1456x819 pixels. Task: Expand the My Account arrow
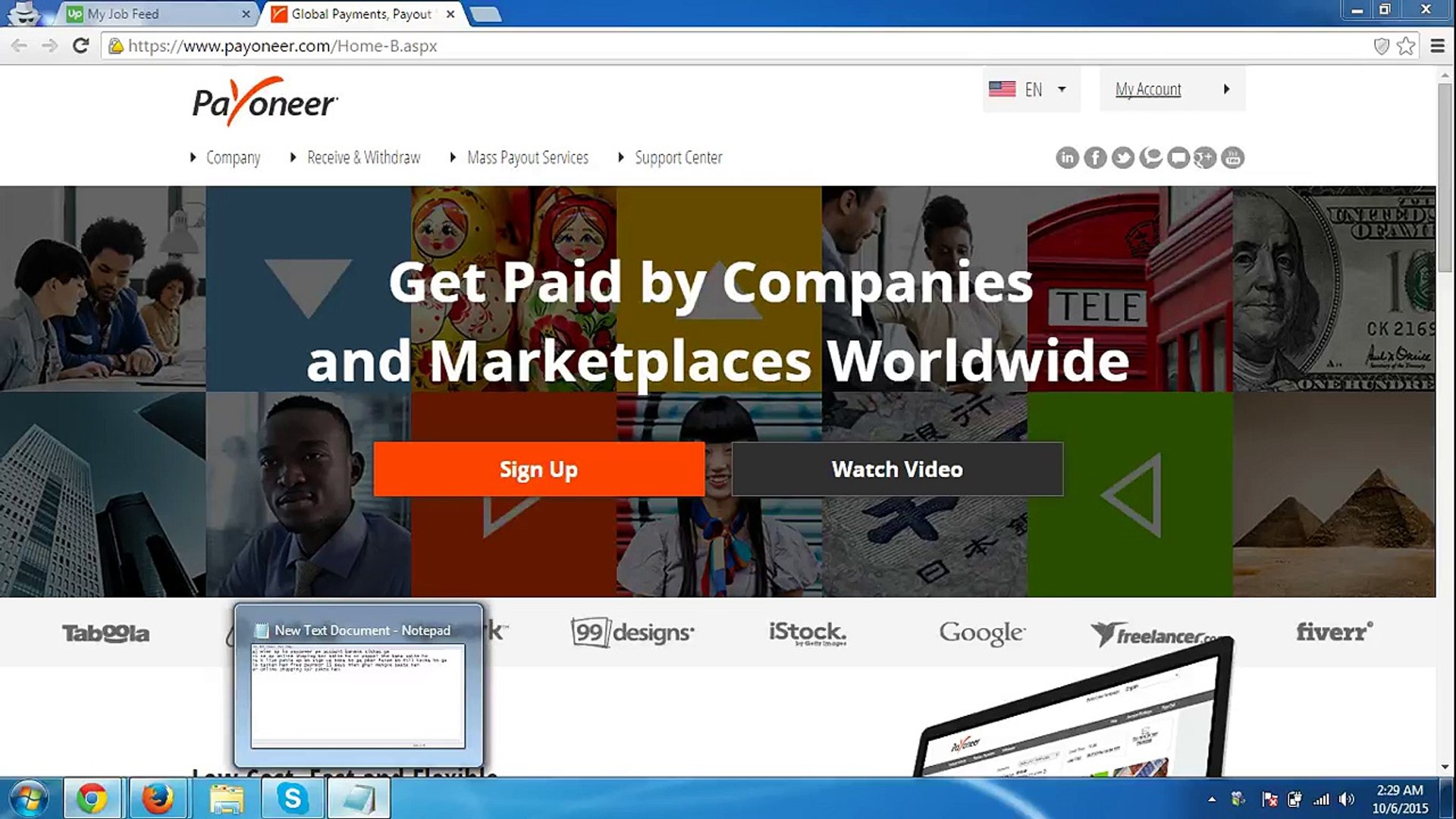pyautogui.click(x=1228, y=89)
